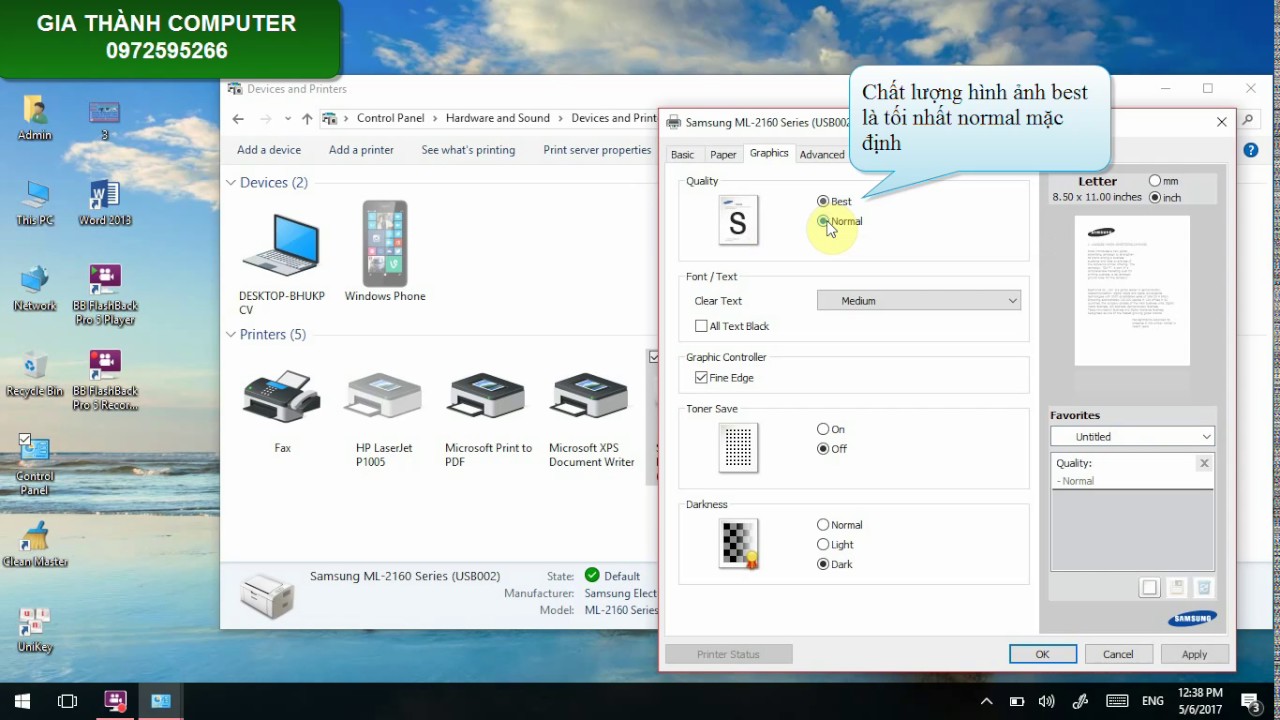Switch to the Paper tab
Viewport: 1280px width, 720px height.
(723, 154)
